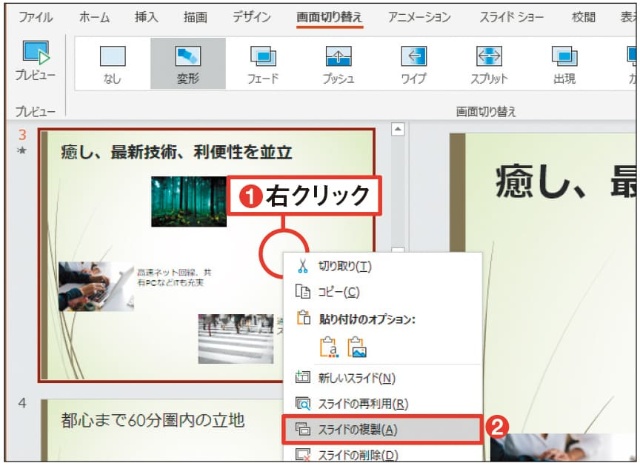Viewport: 640px width, 466px height.
Task: Click the プレビュー preview icon
Action: pos(36,52)
